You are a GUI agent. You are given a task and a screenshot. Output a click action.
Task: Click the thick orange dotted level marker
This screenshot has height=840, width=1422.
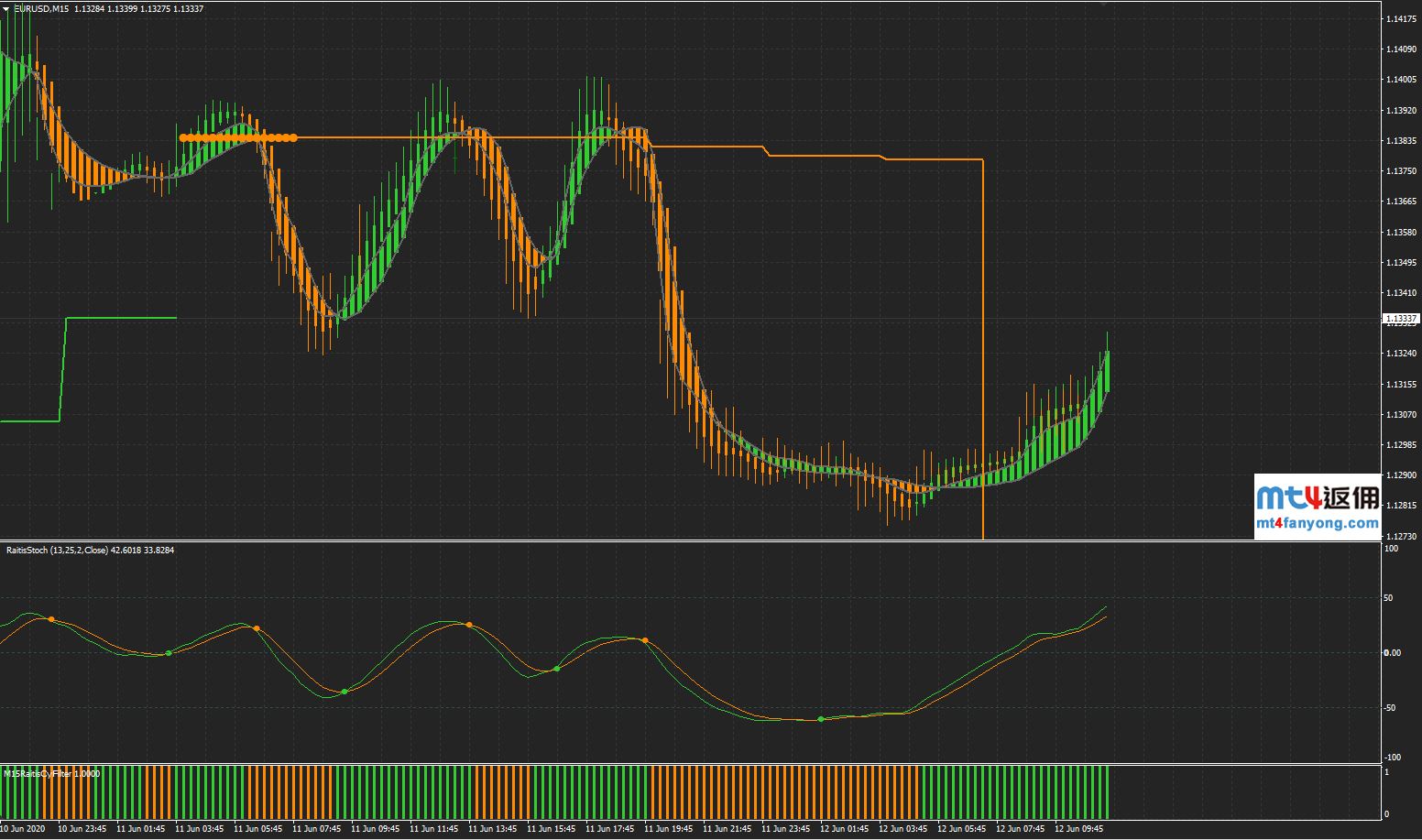click(238, 138)
